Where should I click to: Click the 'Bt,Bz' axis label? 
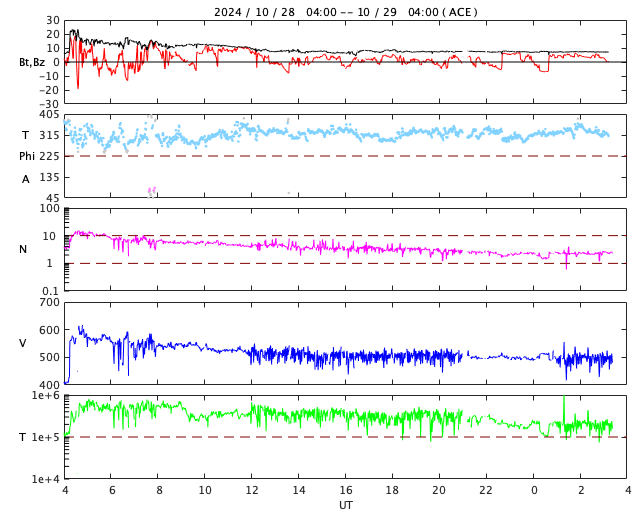32,62
